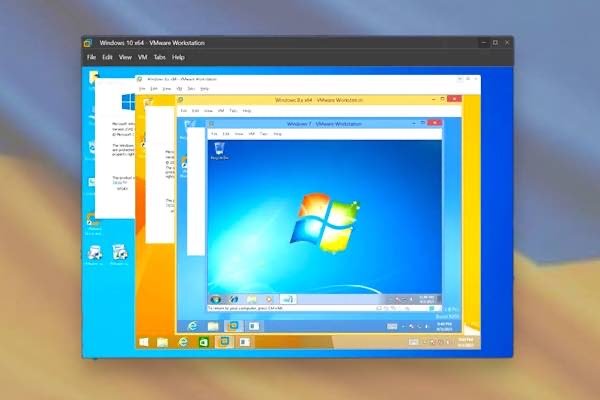
Task: Click rightmost app icon on blue Windows 8 taskbar
Action: pos(253,326)
